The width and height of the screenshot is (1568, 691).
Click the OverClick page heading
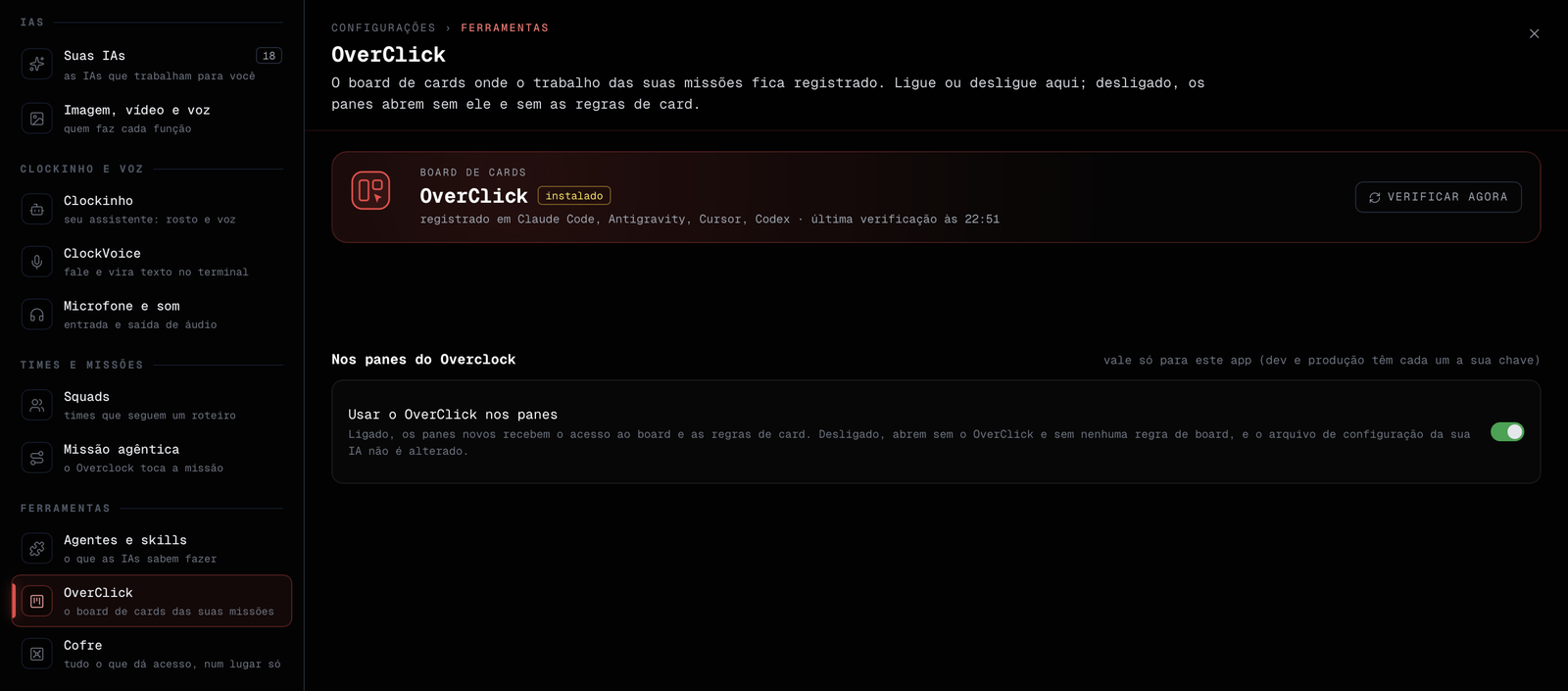click(388, 55)
